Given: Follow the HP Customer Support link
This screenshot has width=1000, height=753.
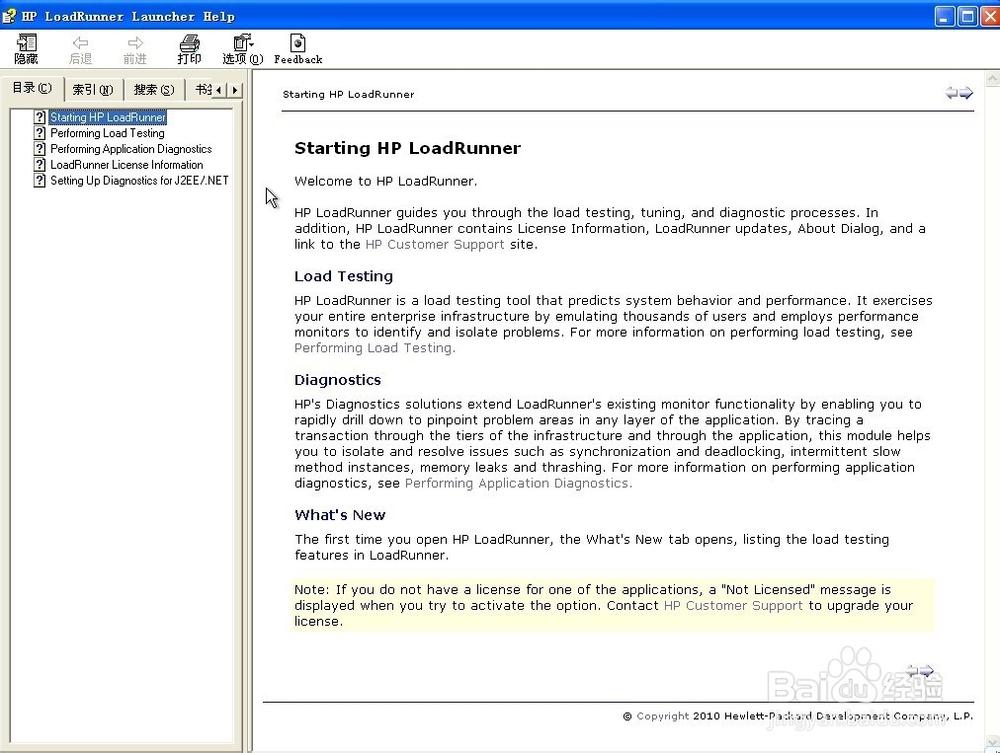Looking at the screenshot, I should pyautogui.click(x=434, y=244).
